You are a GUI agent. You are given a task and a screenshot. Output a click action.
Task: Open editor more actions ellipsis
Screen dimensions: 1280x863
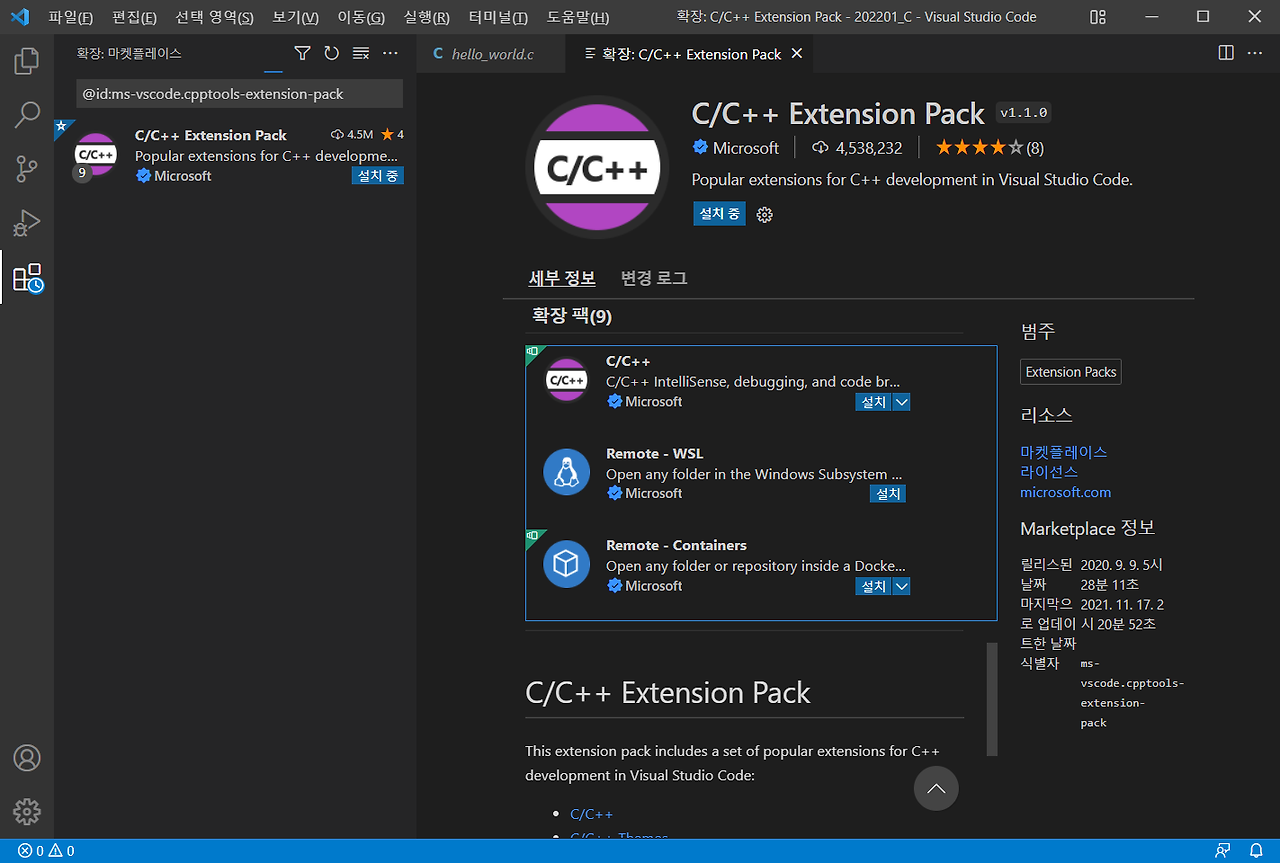[x=1256, y=53]
